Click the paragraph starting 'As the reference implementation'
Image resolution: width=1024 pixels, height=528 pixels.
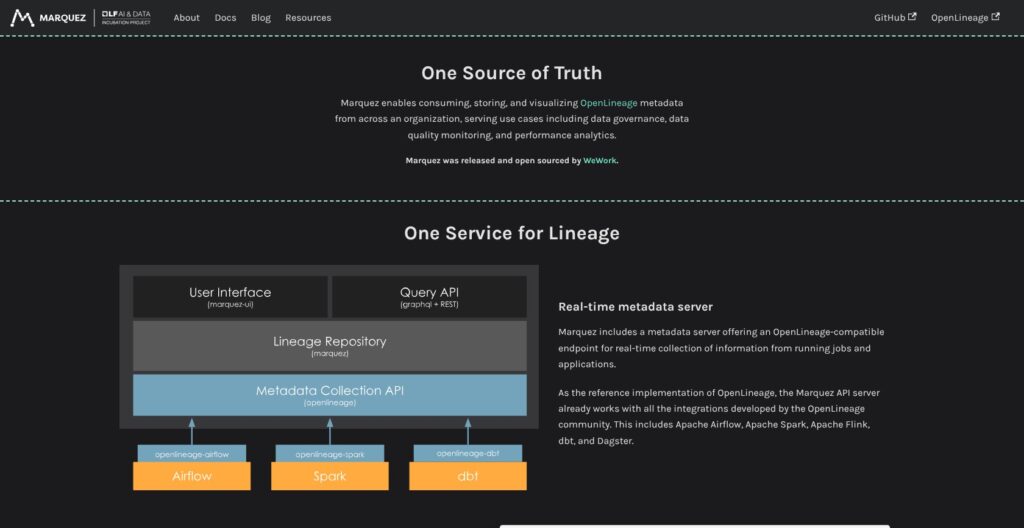721,417
